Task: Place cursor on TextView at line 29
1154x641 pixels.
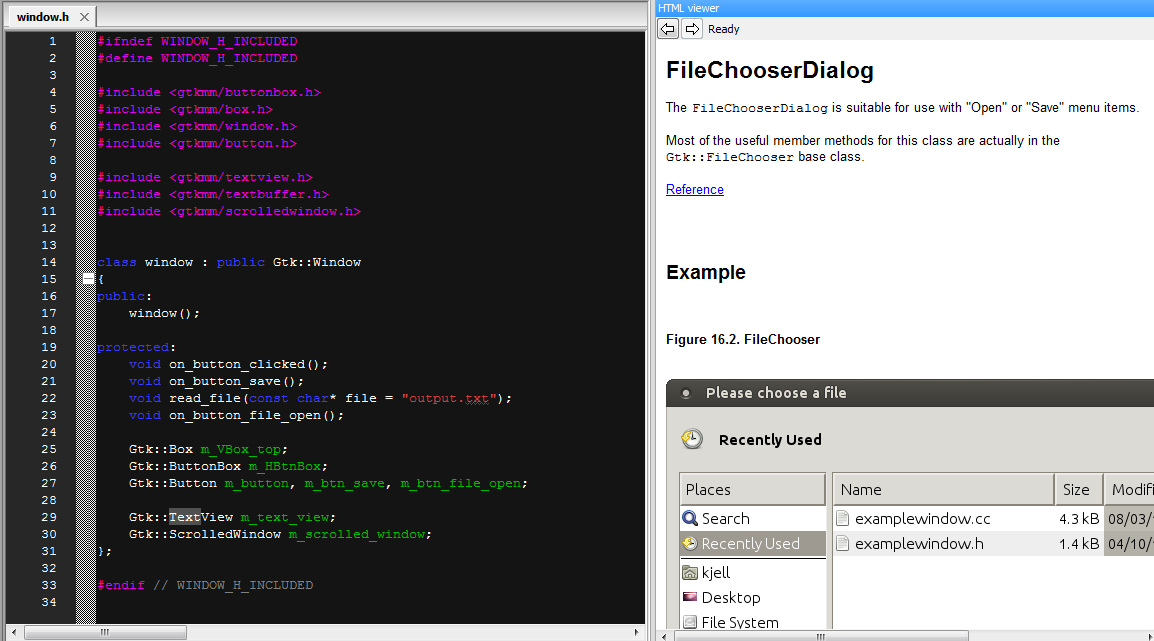Action: tap(201, 517)
